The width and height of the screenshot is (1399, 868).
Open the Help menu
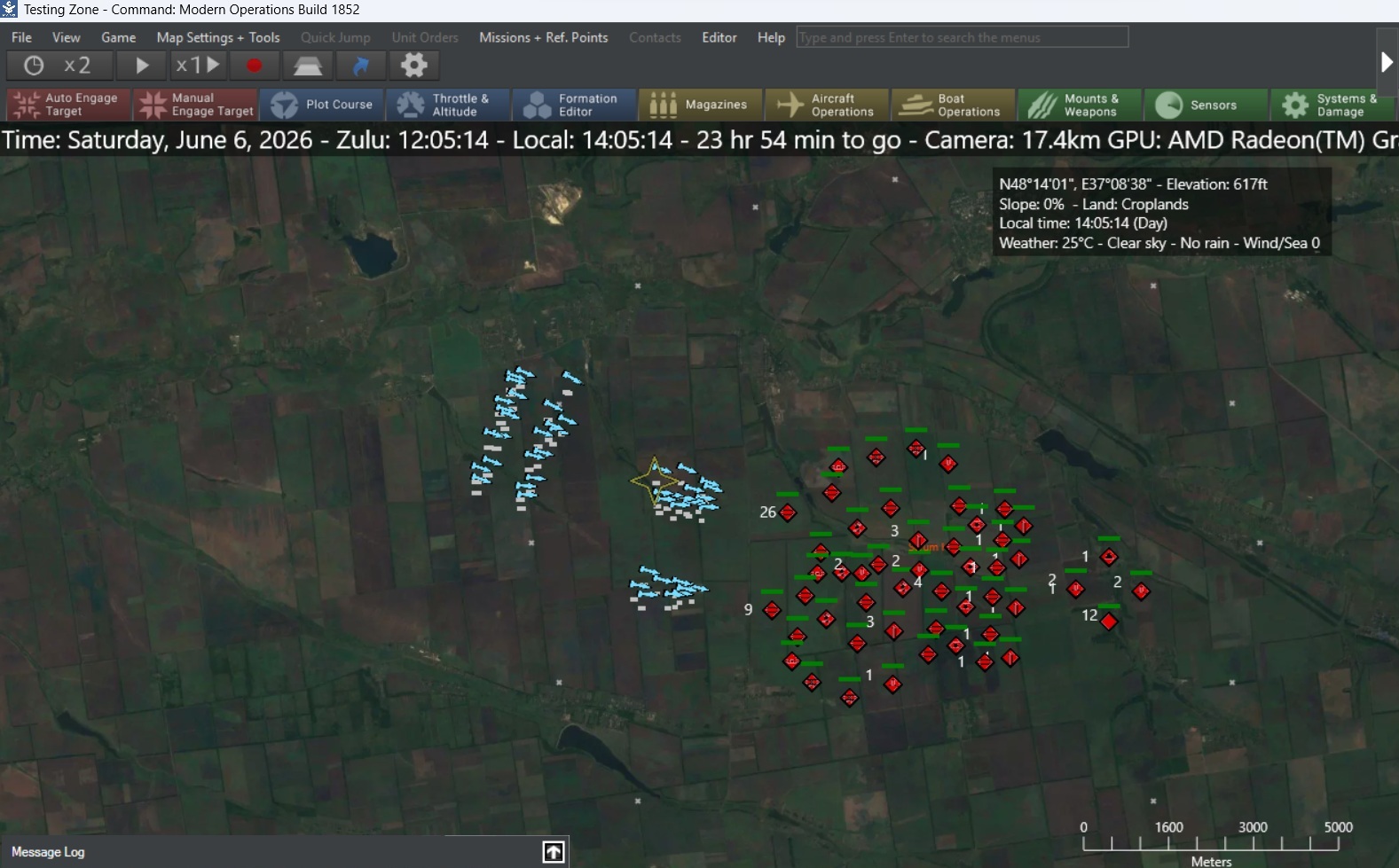[771, 37]
